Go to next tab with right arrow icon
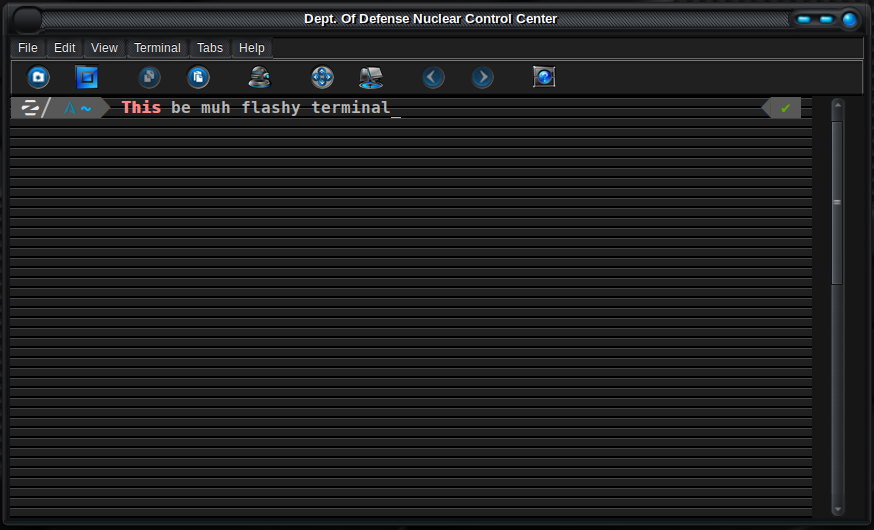Image resolution: width=874 pixels, height=530 pixels. pyautogui.click(x=482, y=77)
